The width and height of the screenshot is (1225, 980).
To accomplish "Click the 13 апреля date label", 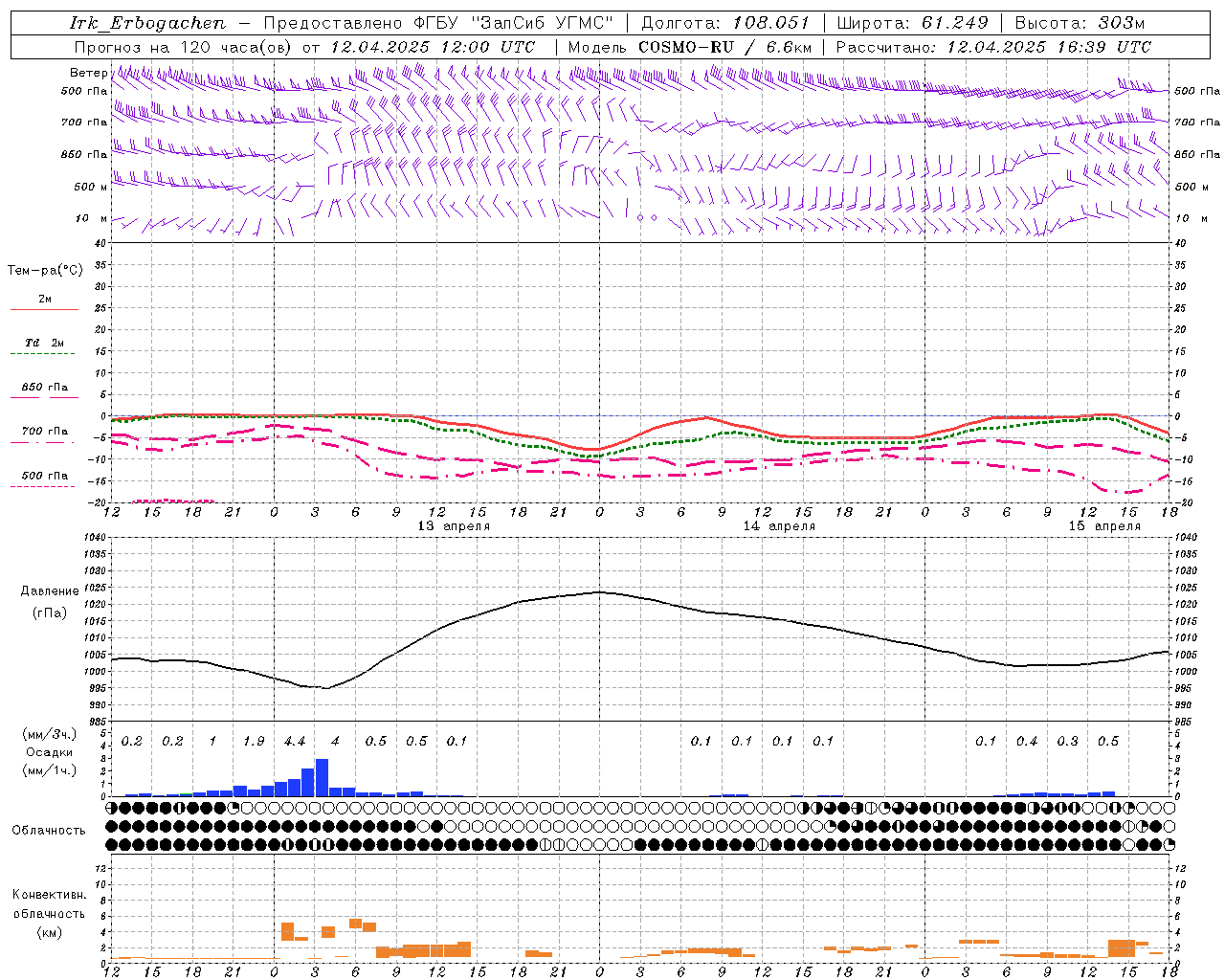I will point(454,525).
